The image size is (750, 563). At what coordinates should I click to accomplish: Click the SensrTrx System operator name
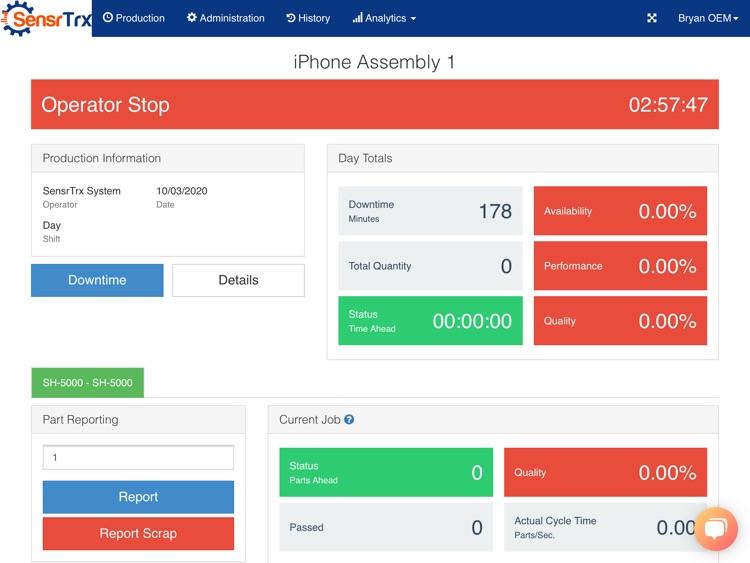click(82, 191)
